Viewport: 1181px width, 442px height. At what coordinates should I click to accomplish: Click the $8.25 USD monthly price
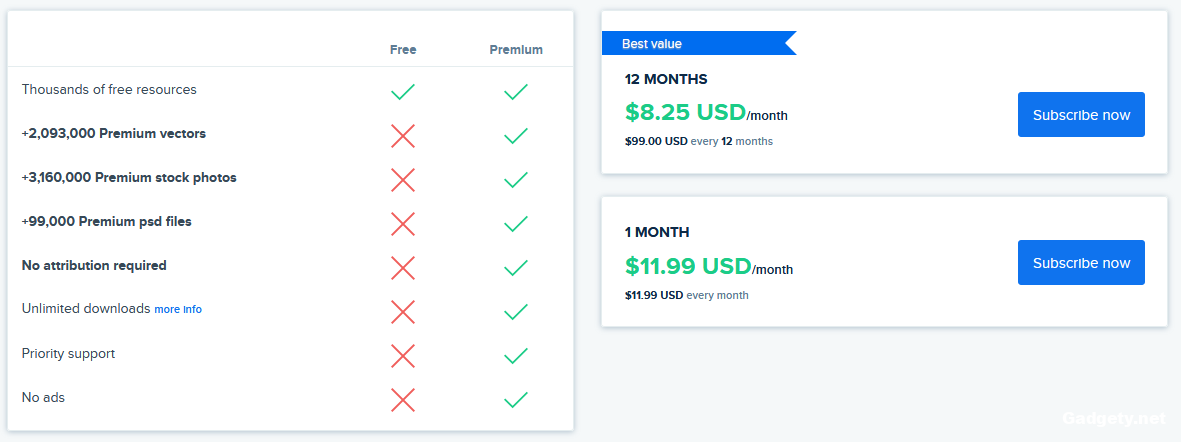[x=685, y=113]
